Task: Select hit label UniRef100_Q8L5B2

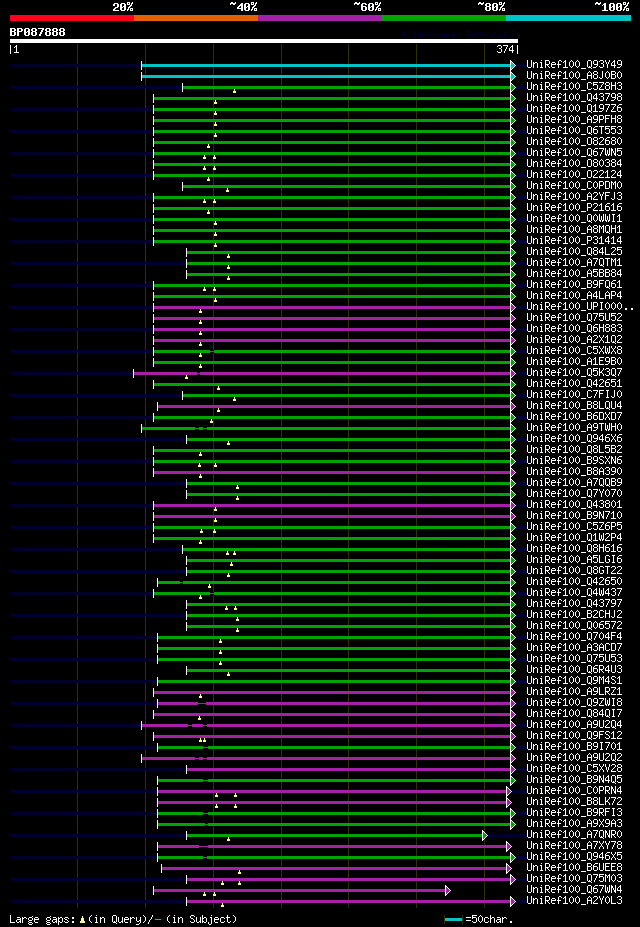Action: pyautogui.click(x=574, y=449)
